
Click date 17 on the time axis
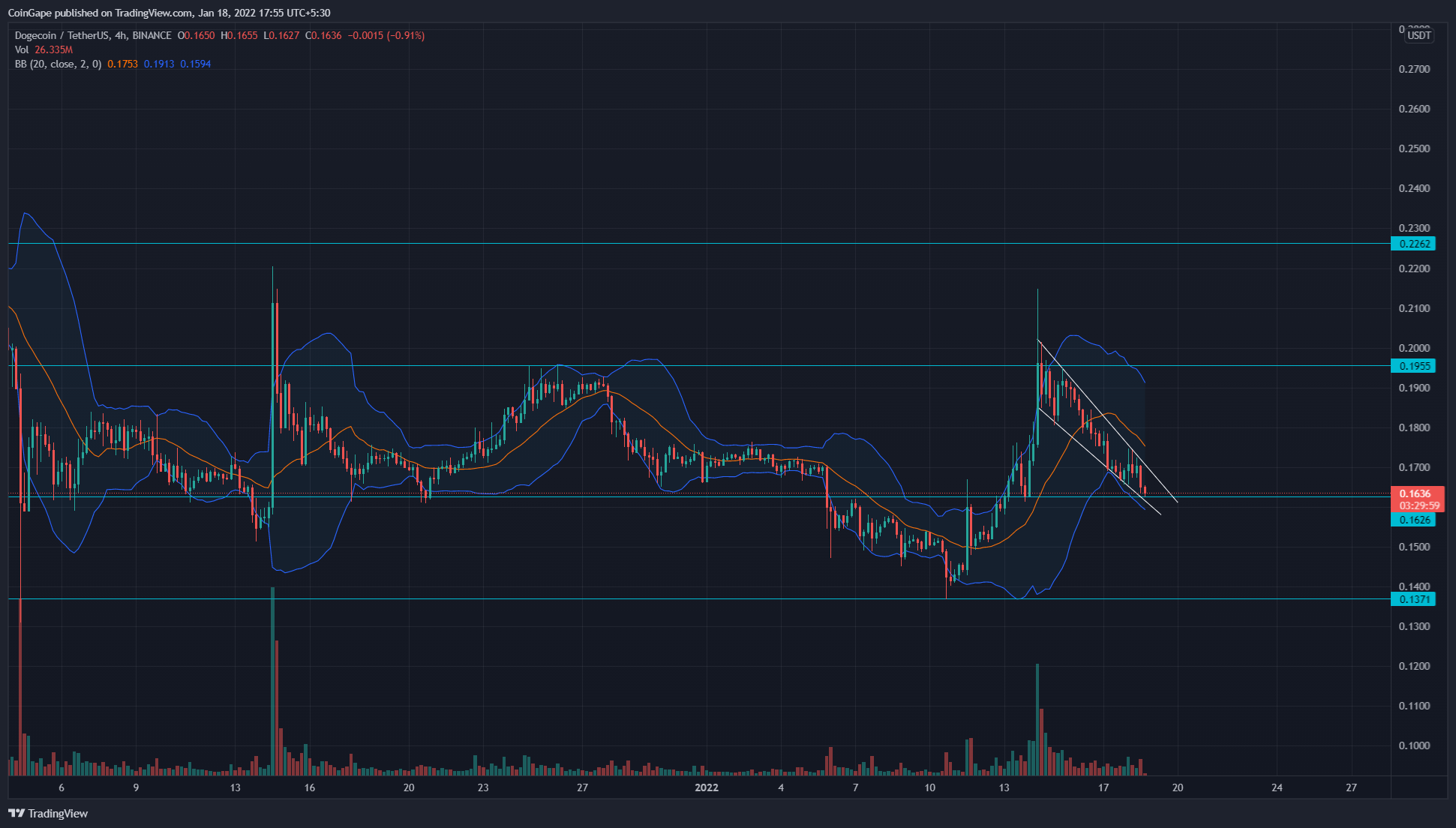1103,787
